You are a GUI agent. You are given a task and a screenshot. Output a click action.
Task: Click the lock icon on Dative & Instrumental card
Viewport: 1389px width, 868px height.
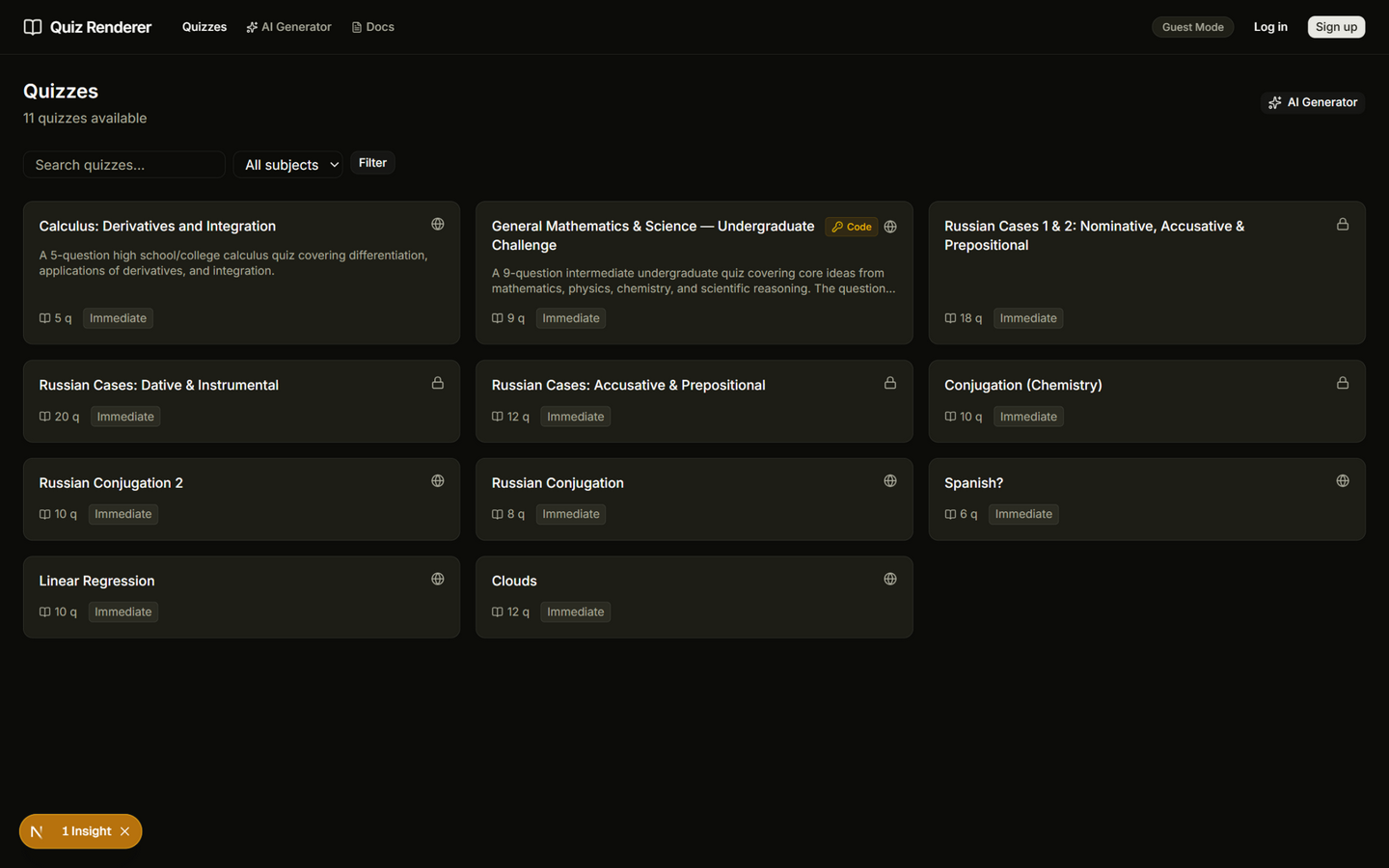438,383
